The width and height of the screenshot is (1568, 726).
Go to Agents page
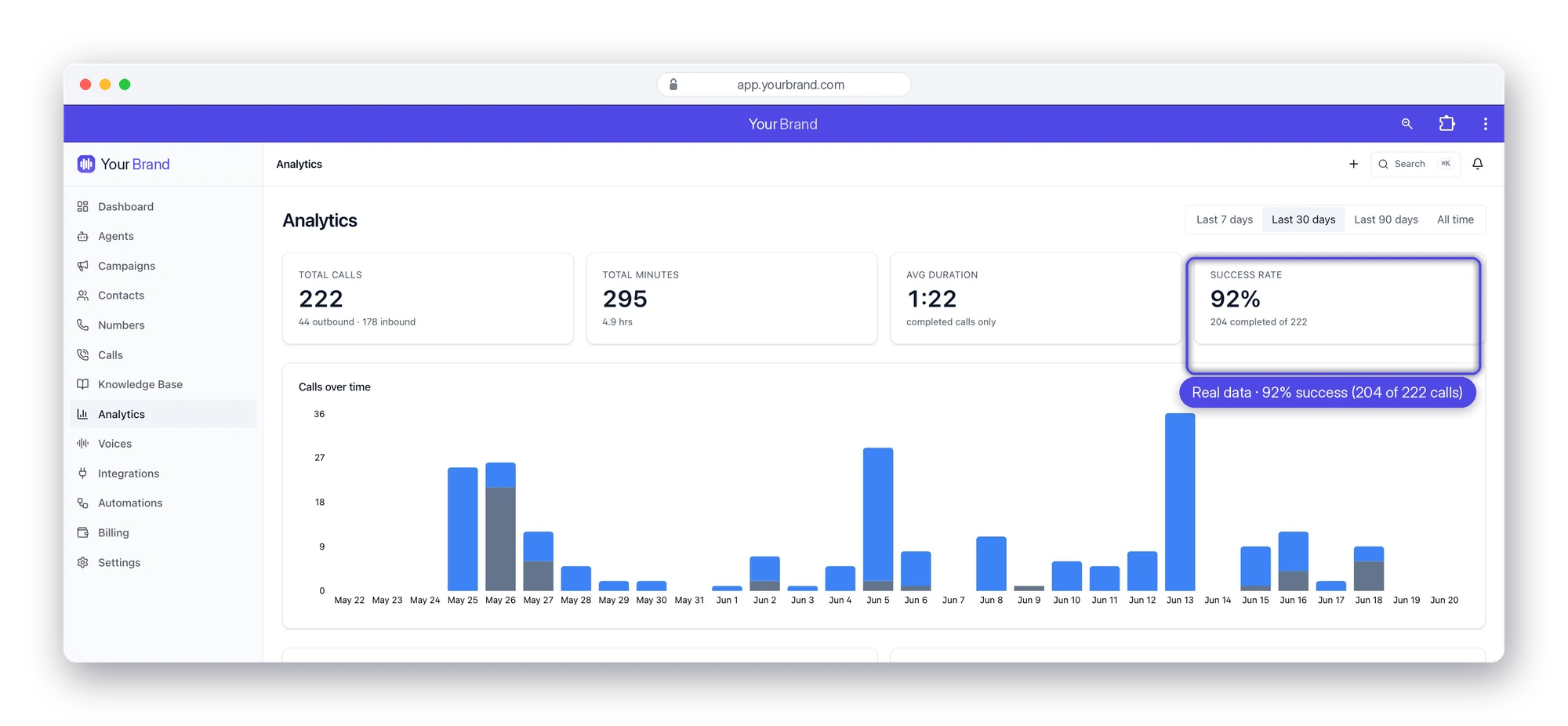pos(164,236)
